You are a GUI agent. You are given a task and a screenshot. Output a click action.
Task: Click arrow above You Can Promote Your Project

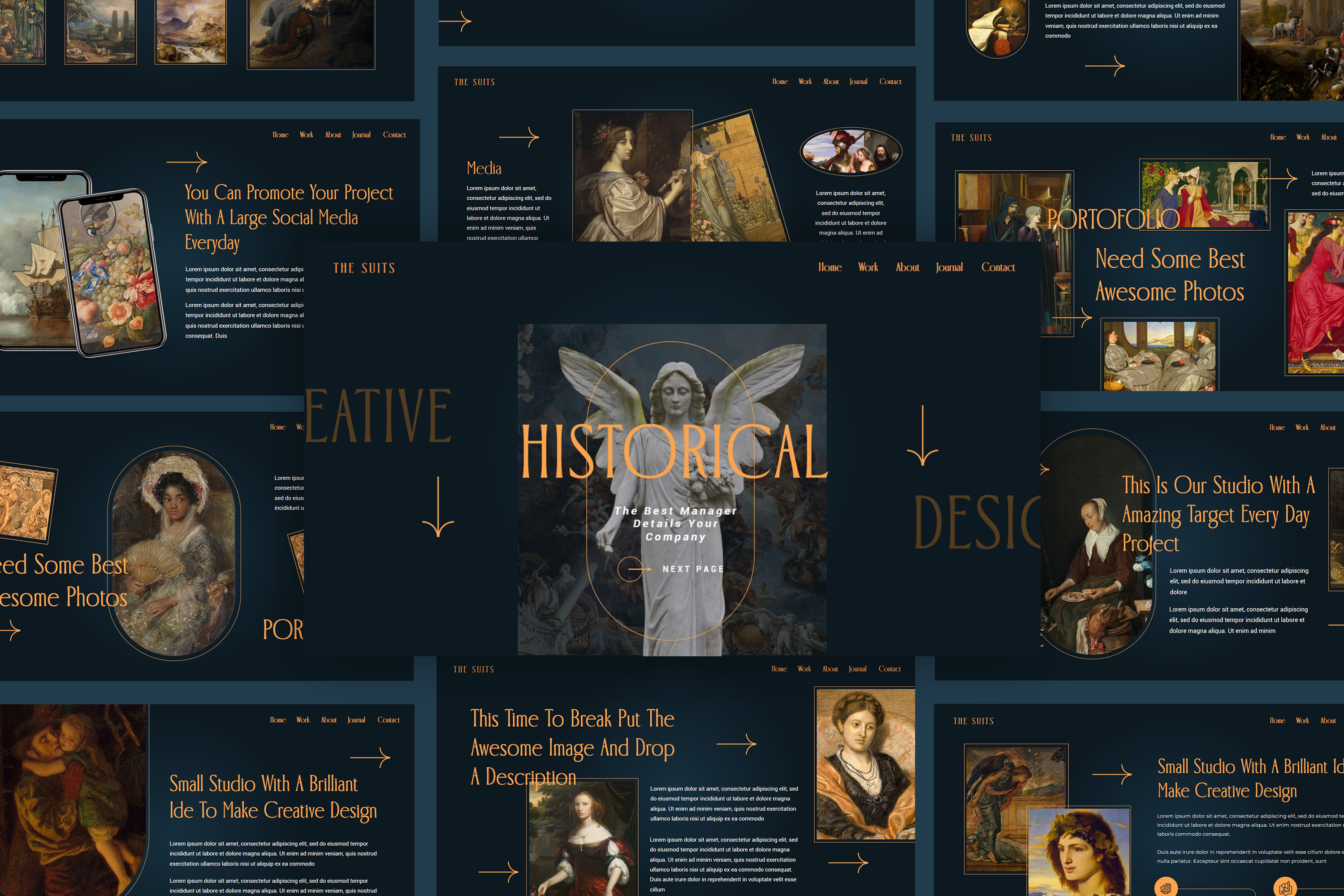coord(186,162)
